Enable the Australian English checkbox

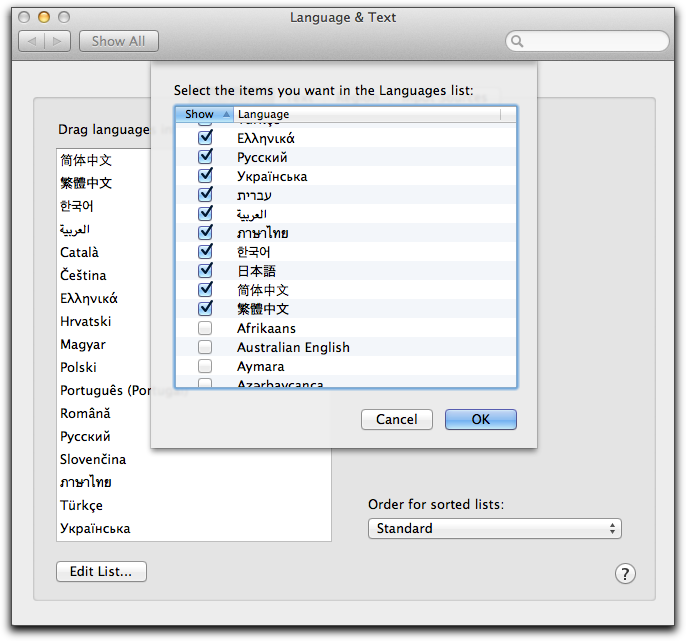pos(205,347)
